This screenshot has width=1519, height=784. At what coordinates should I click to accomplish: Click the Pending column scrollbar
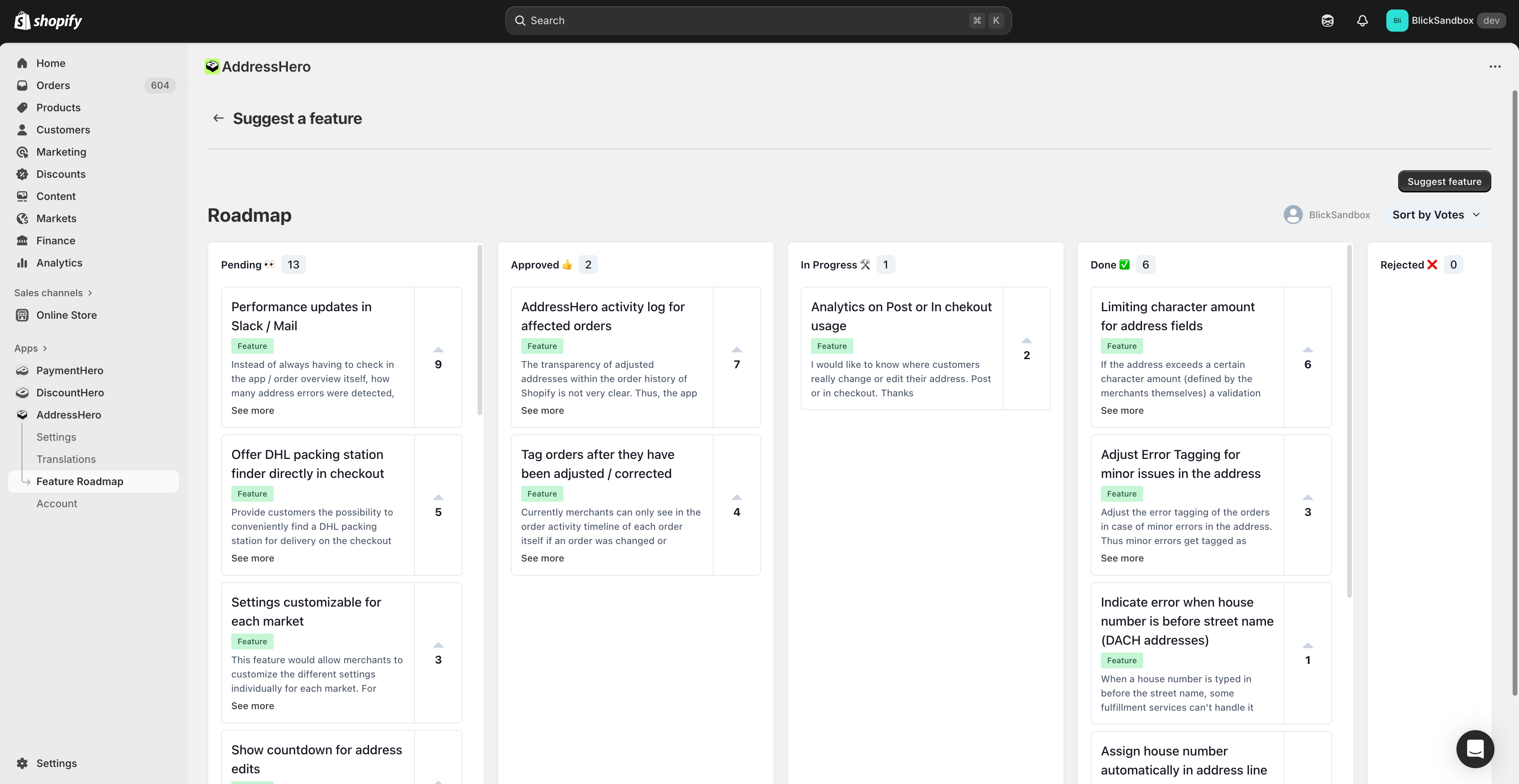[480, 330]
